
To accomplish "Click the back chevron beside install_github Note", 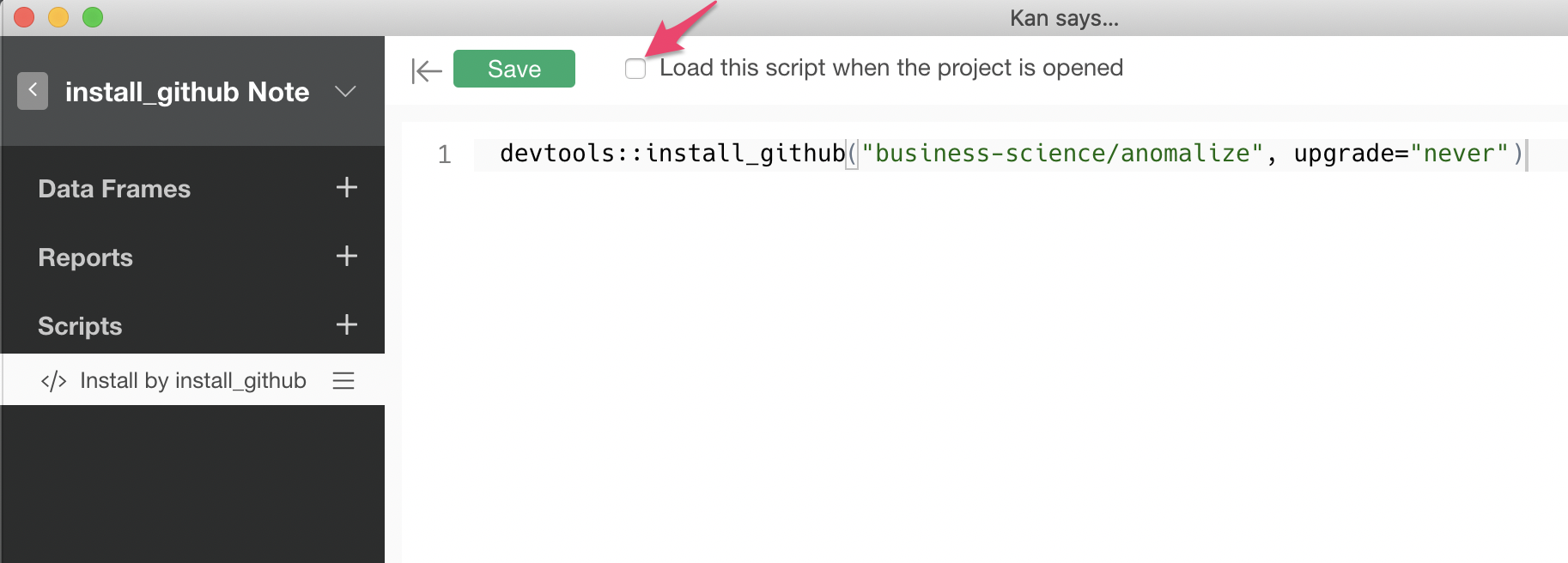I will [x=33, y=90].
